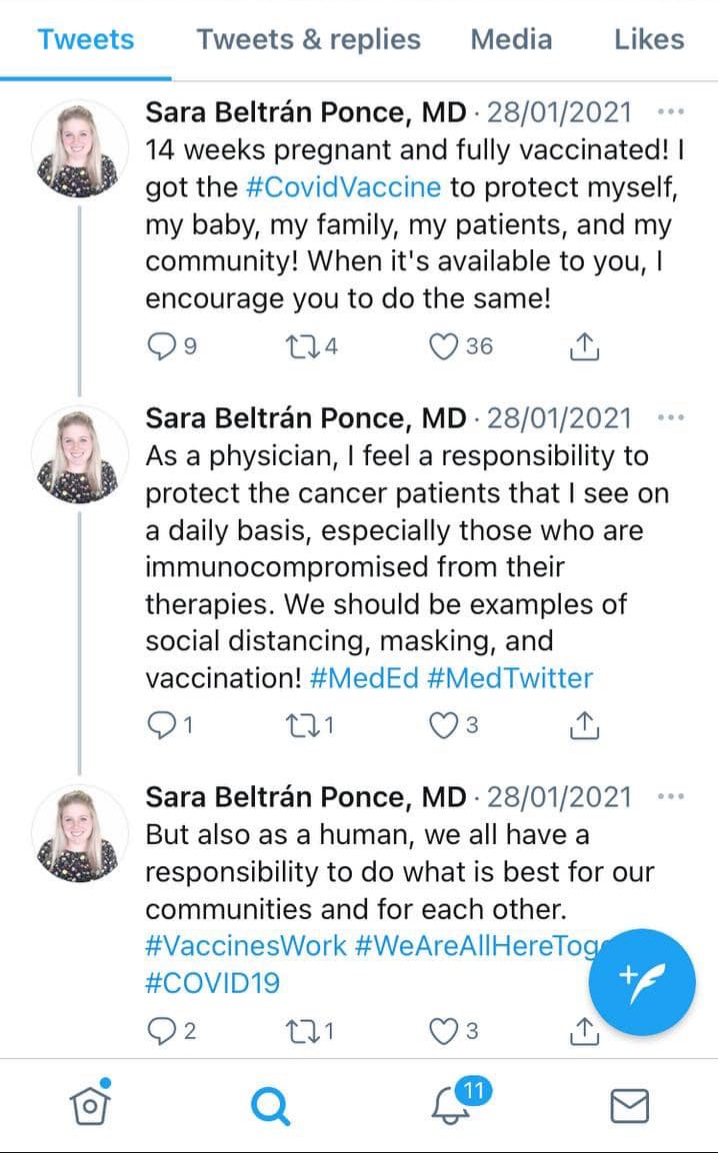The height and width of the screenshot is (1153, 718).
Task: Open more options on the third tweet
Action: click(x=670, y=796)
